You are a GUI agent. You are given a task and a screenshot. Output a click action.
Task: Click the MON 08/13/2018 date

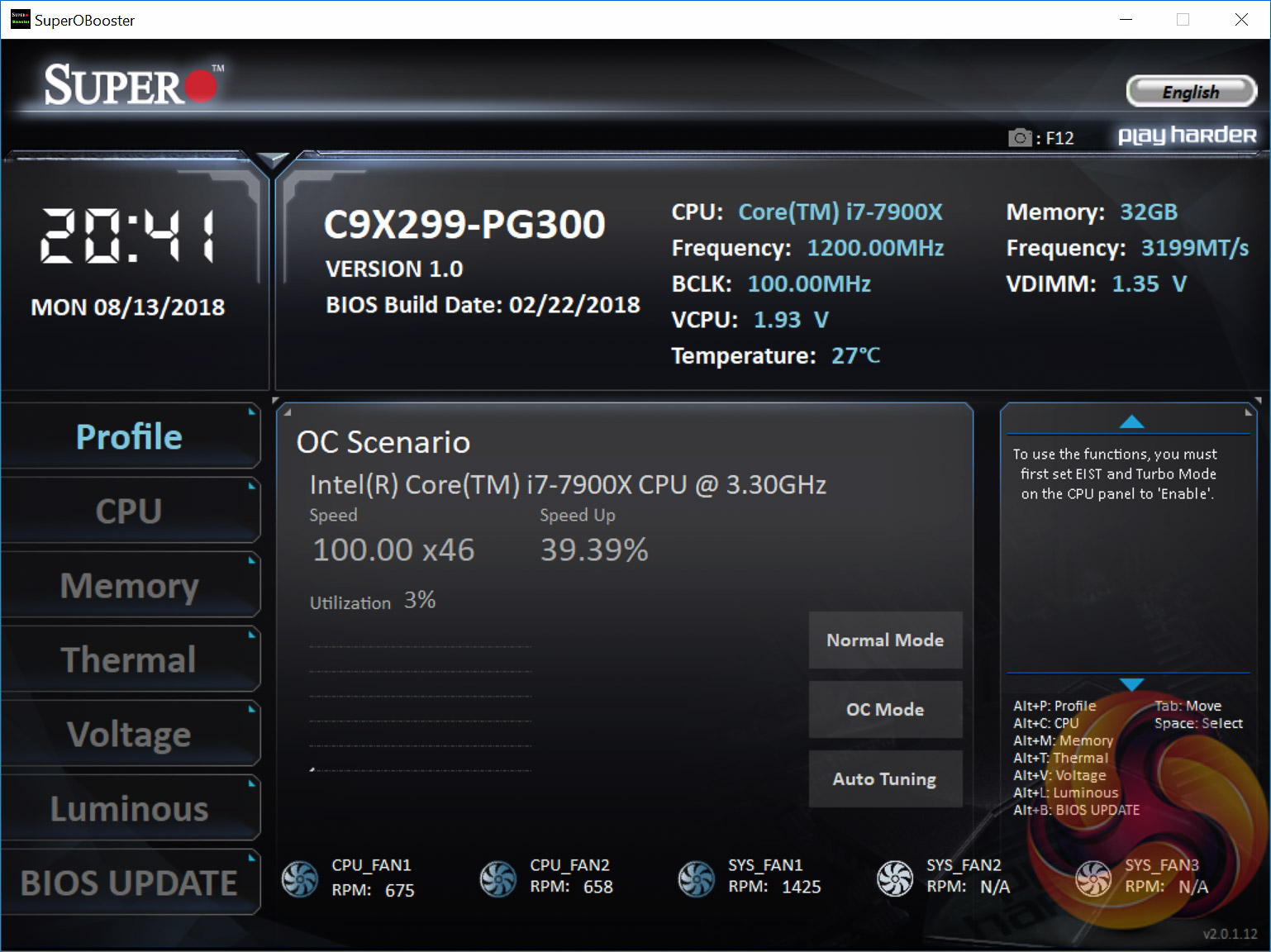coord(128,307)
